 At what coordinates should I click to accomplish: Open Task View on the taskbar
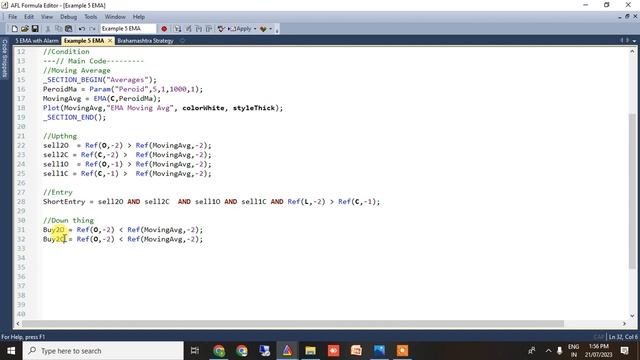(x=195, y=351)
